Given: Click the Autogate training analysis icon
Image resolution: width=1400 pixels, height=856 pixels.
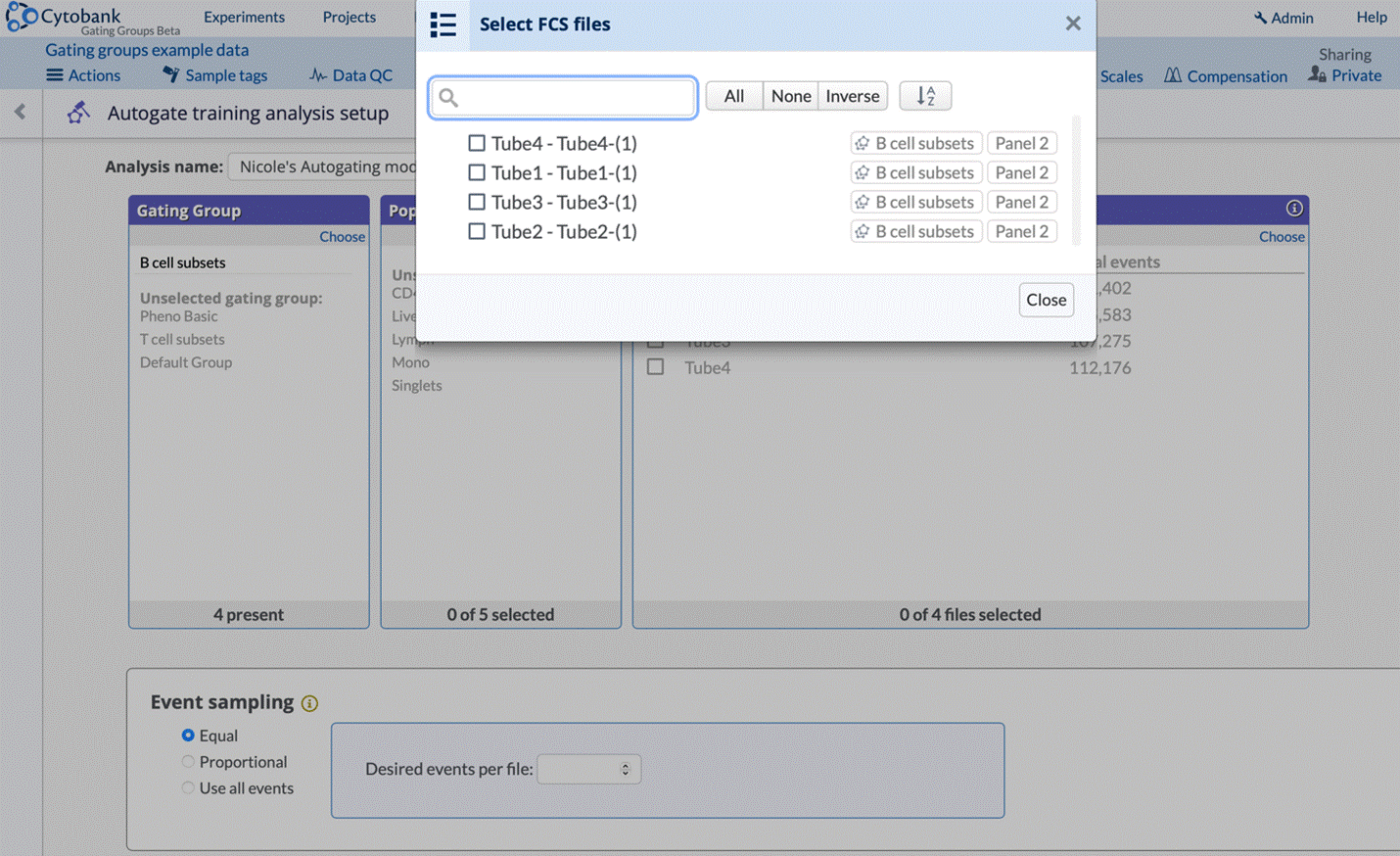Looking at the screenshot, I should pyautogui.click(x=78, y=114).
